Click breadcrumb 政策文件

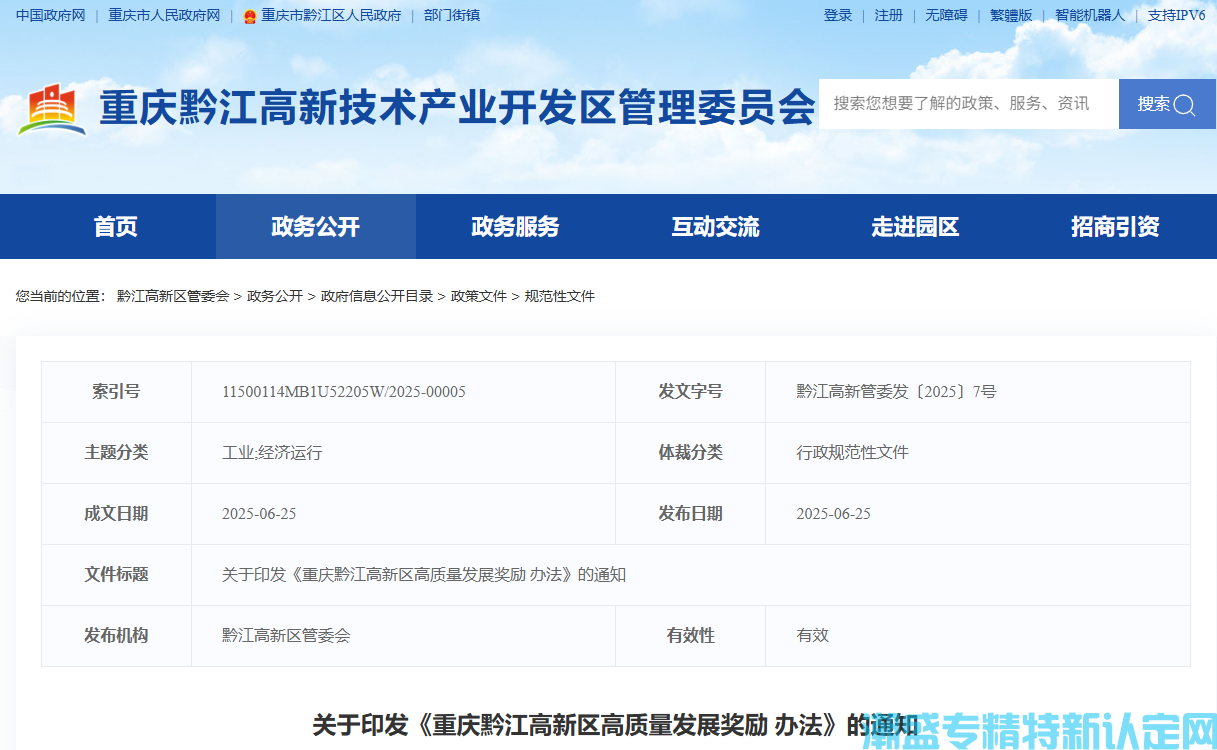479,296
